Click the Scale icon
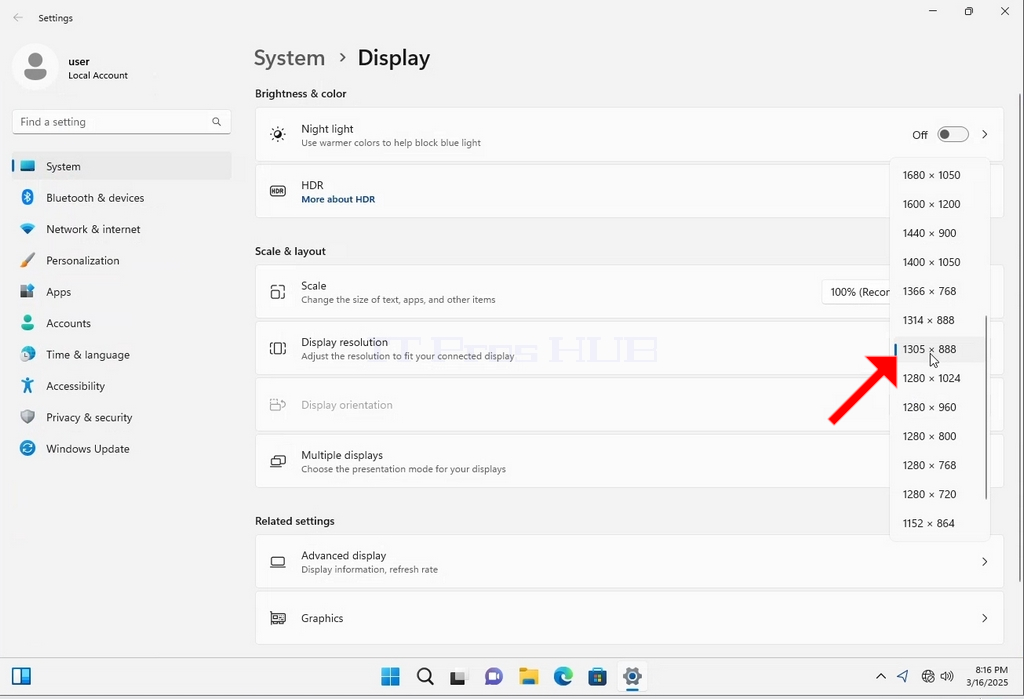 [x=278, y=292]
